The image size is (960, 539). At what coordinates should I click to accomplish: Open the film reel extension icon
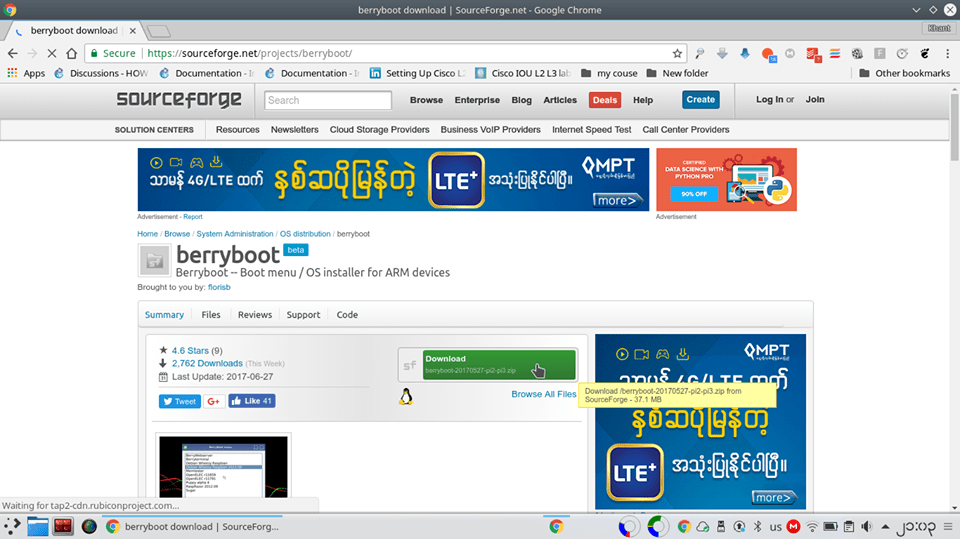pos(857,54)
